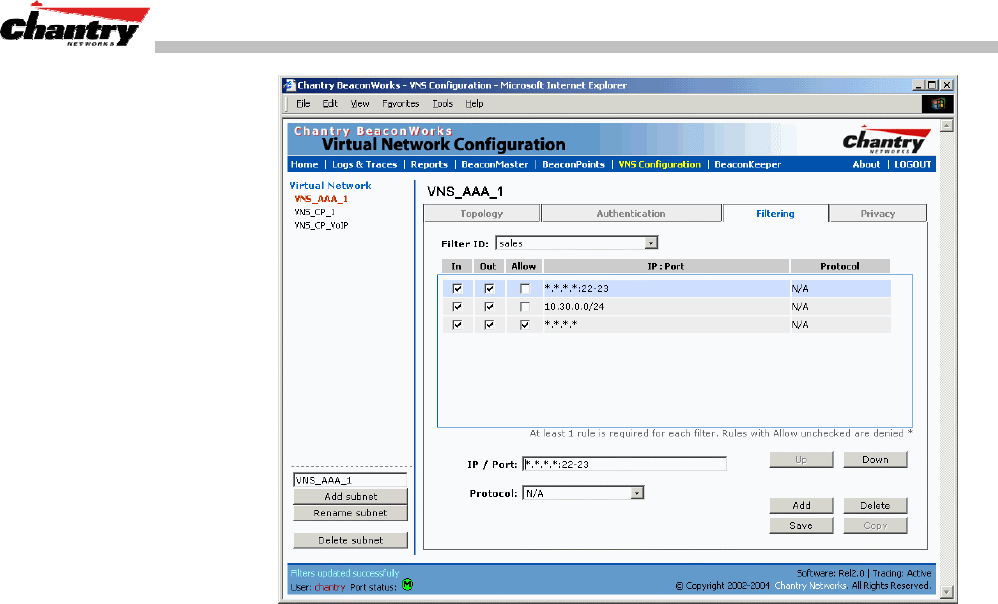This screenshot has width=998, height=604.
Task: Open the Favorites menu
Action: click(400, 104)
